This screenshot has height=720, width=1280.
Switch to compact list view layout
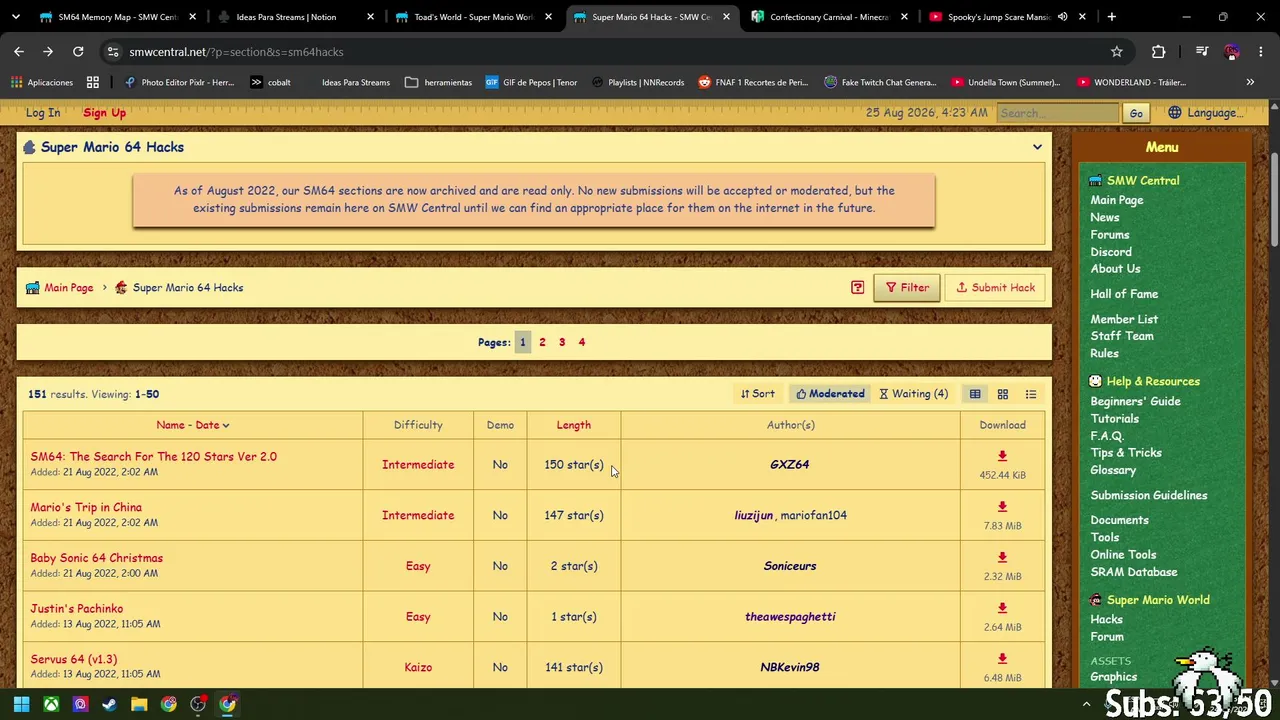point(1031,394)
